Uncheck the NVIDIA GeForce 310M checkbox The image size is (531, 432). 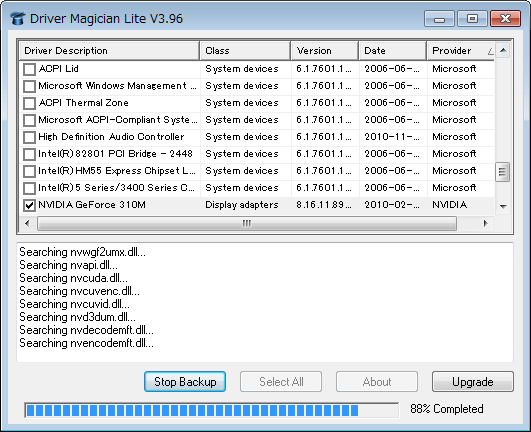[x=29, y=205]
